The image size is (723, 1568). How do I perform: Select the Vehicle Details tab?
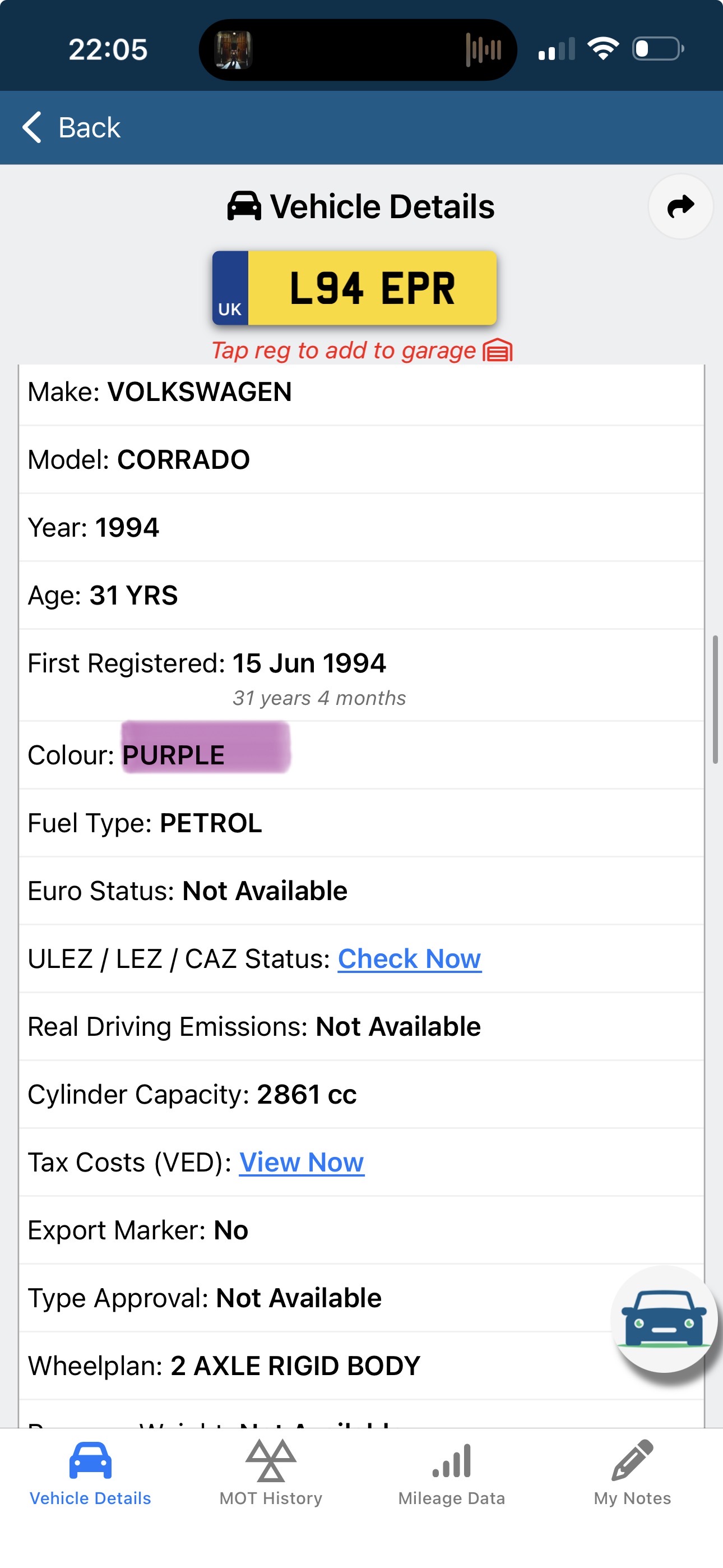pyautogui.click(x=90, y=1473)
